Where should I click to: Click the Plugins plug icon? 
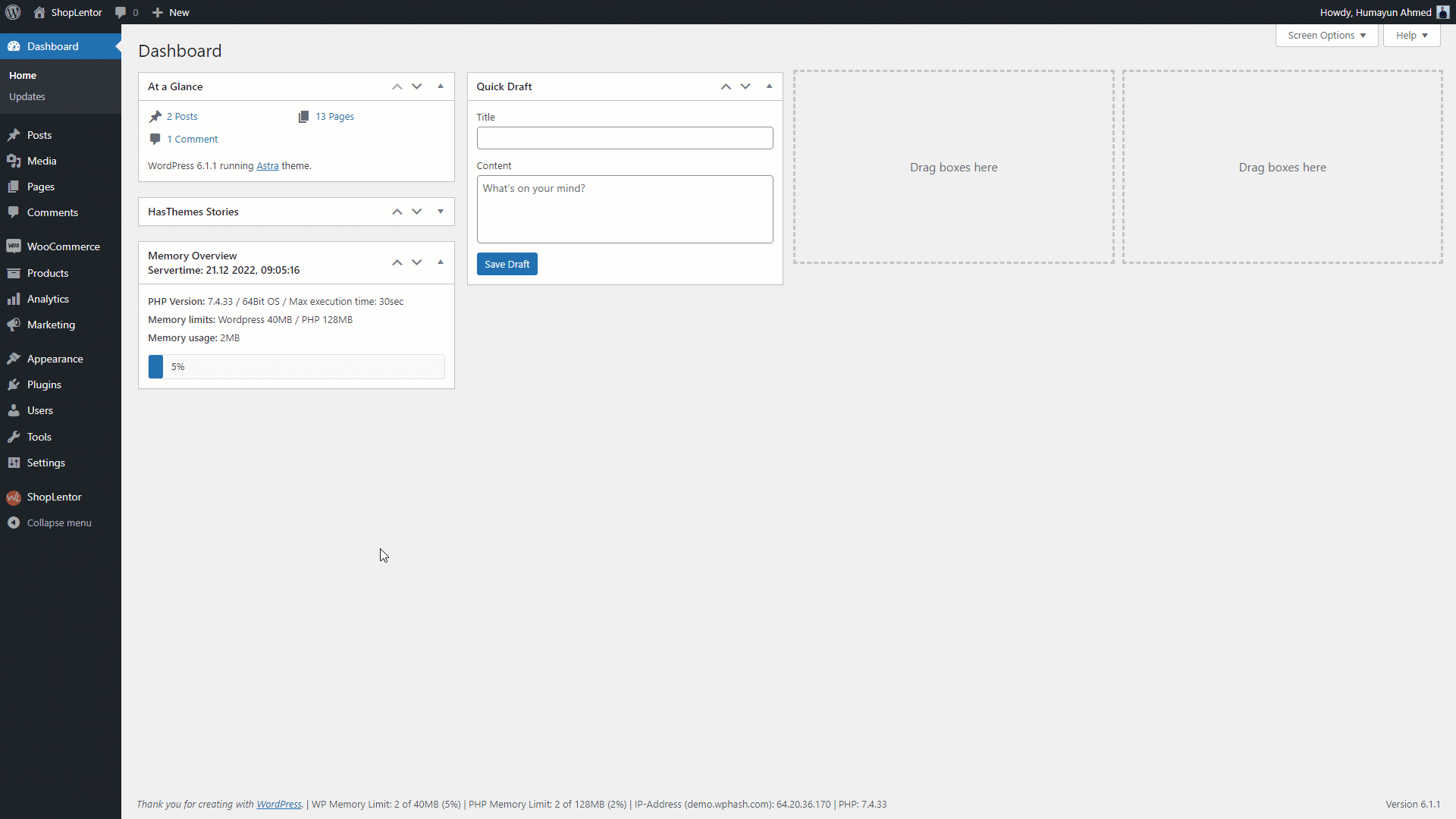(14, 384)
